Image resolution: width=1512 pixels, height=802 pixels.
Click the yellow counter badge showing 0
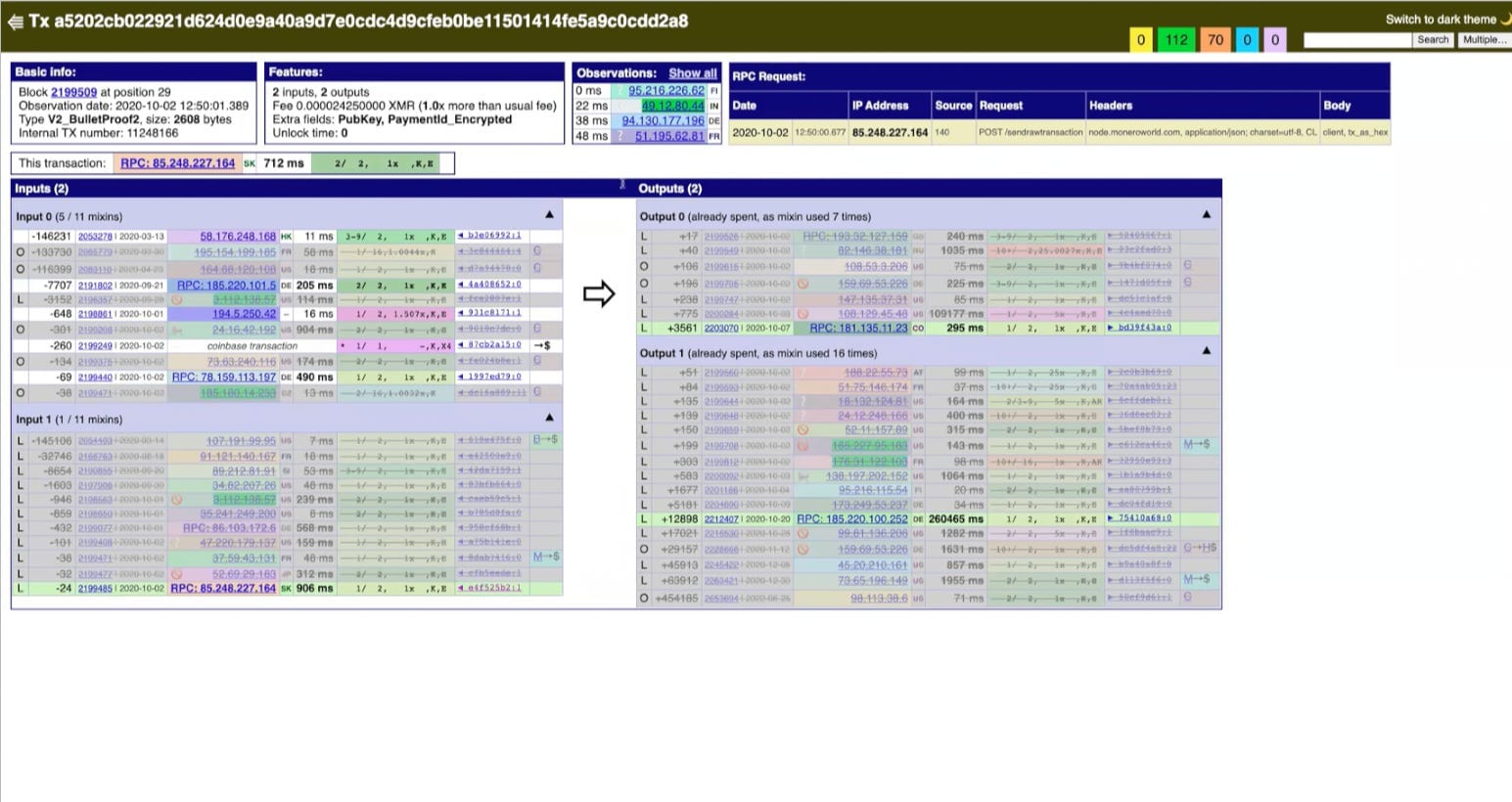(1141, 40)
